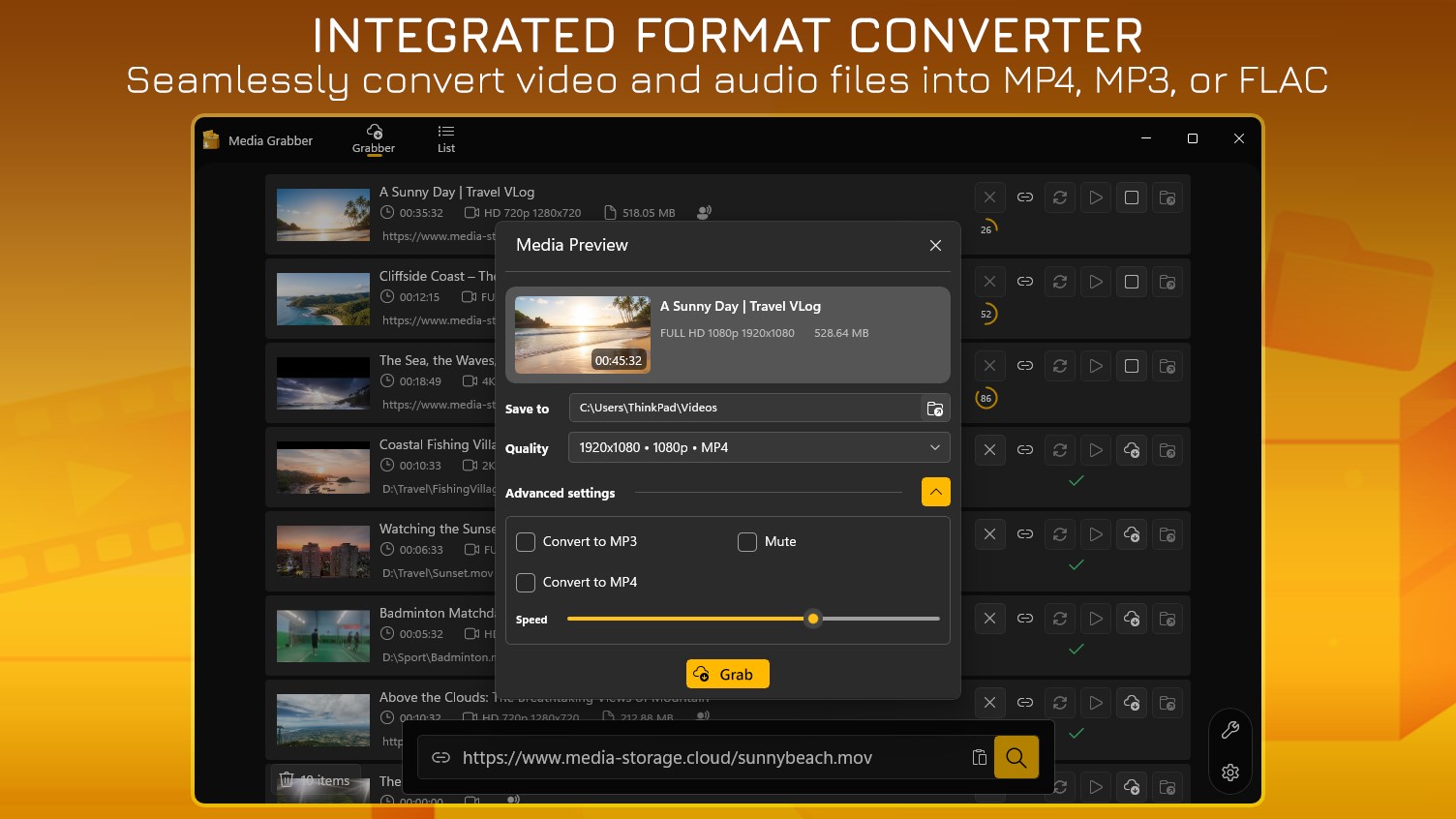This screenshot has width=1456, height=819.
Task: Copy link of The Sea, the Waves row
Action: tap(1025, 366)
